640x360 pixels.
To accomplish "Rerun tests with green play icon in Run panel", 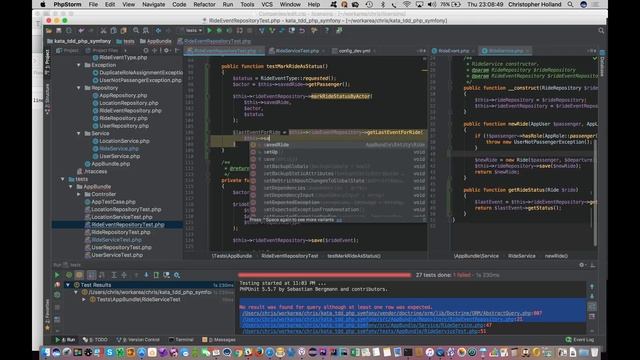I will pos(57,275).
